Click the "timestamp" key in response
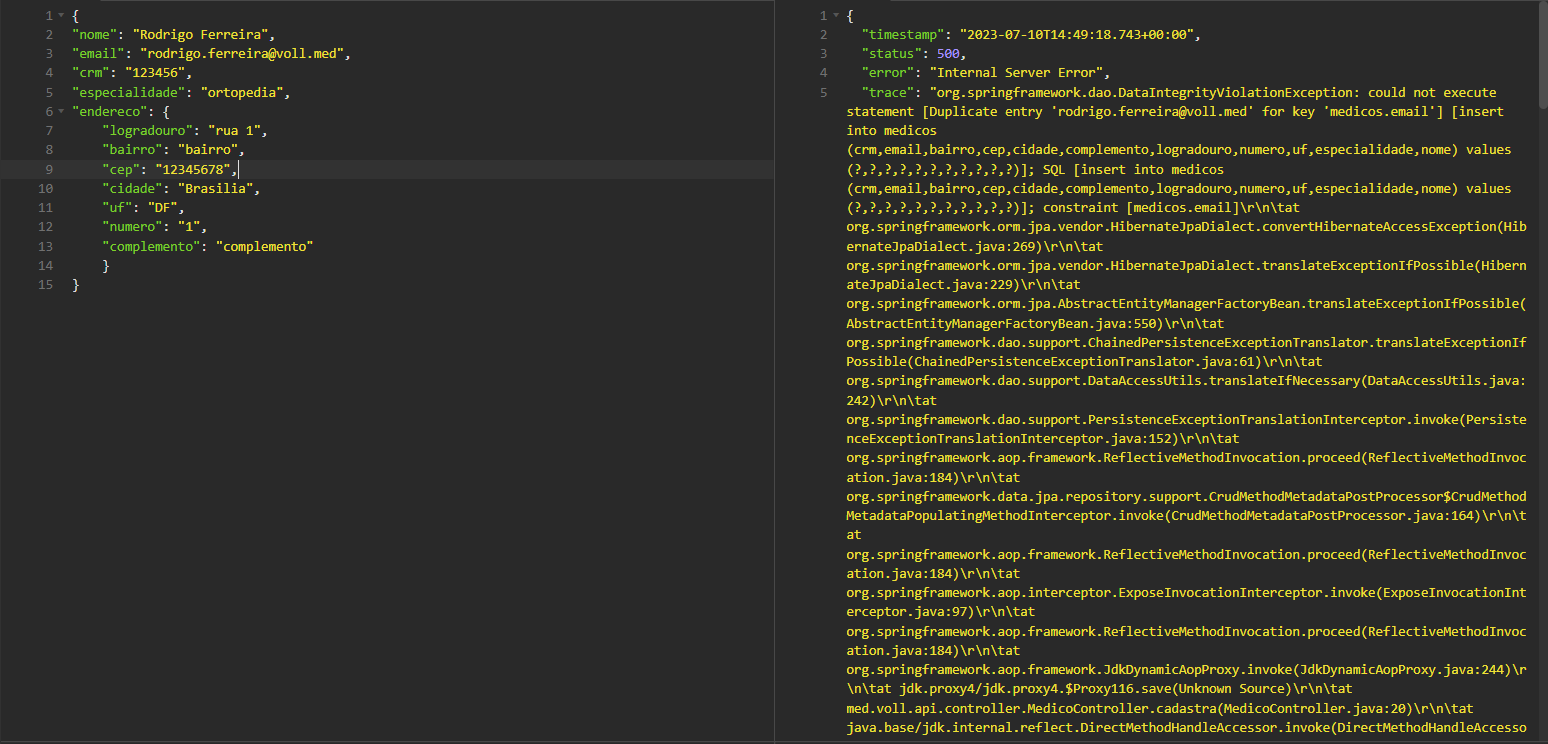Viewport: 1548px width, 744px height. (x=903, y=35)
